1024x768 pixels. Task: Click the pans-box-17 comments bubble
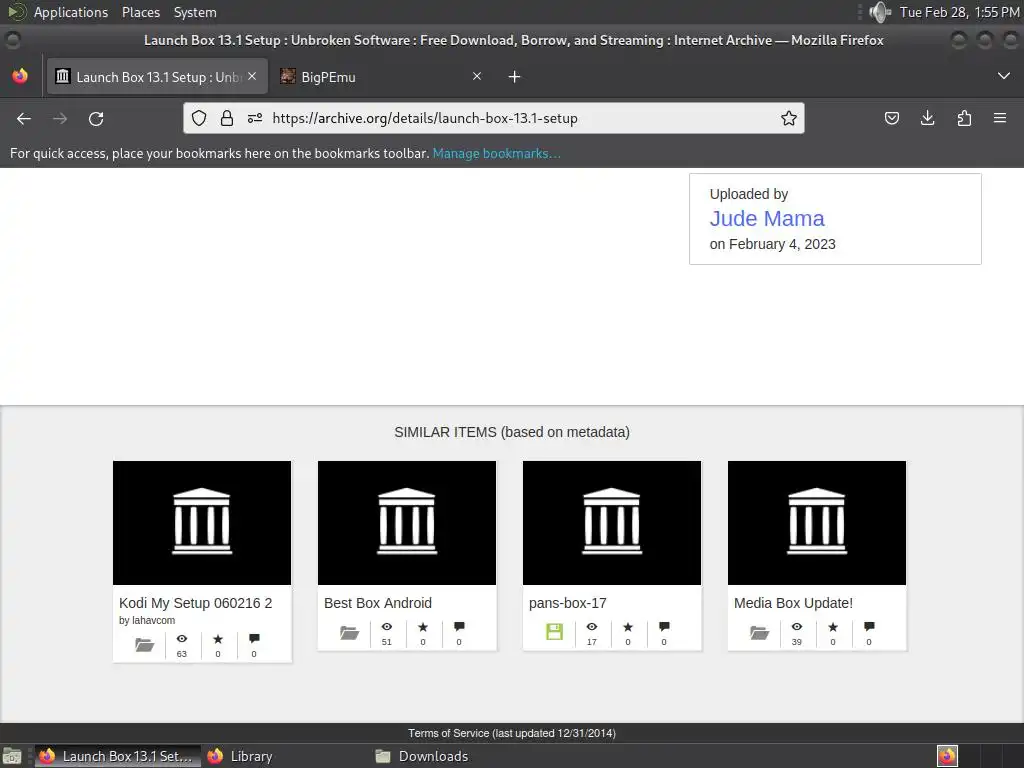[664, 626]
